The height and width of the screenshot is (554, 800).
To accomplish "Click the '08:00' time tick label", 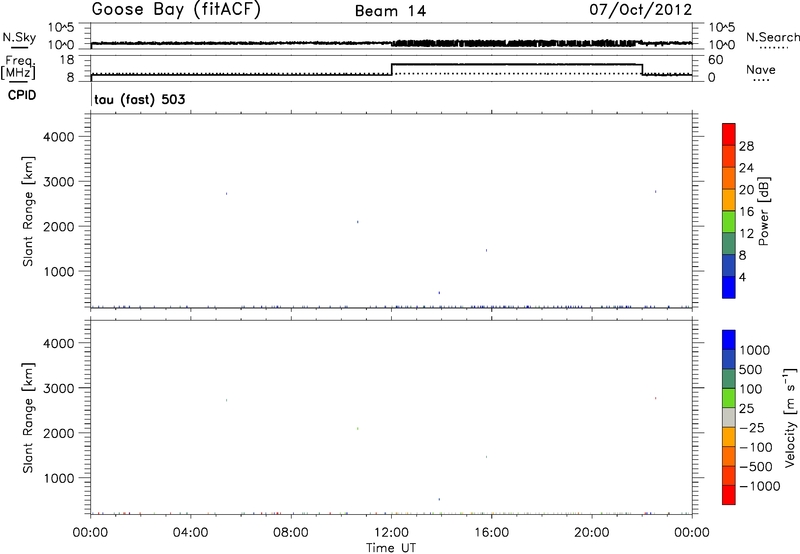I will pyautogui.click(x=291, y=533).
